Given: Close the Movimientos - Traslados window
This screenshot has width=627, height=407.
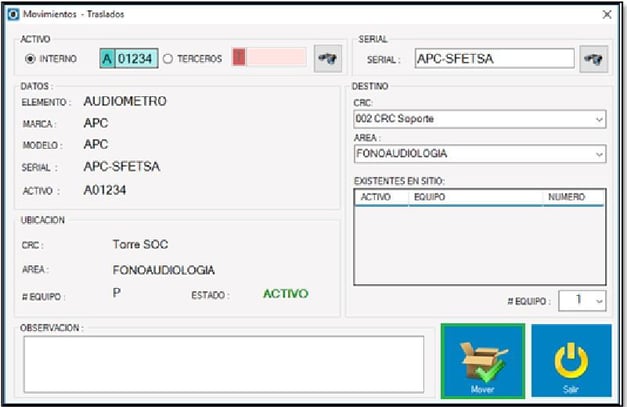Looking at the screenshot, I should (x=606, y=14).
